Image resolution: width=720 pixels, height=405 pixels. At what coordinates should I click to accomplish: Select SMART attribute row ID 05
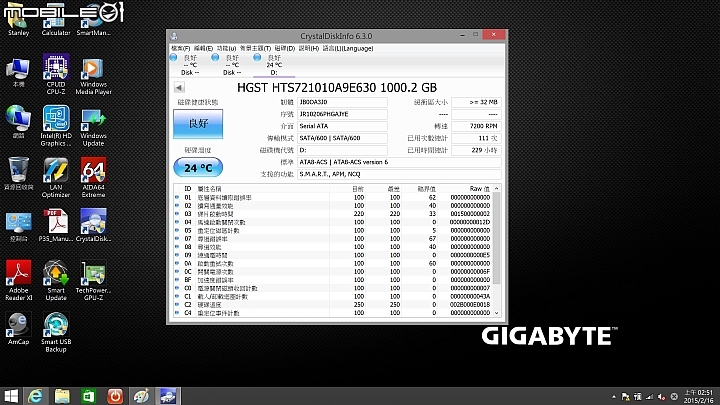click(333, 231)
